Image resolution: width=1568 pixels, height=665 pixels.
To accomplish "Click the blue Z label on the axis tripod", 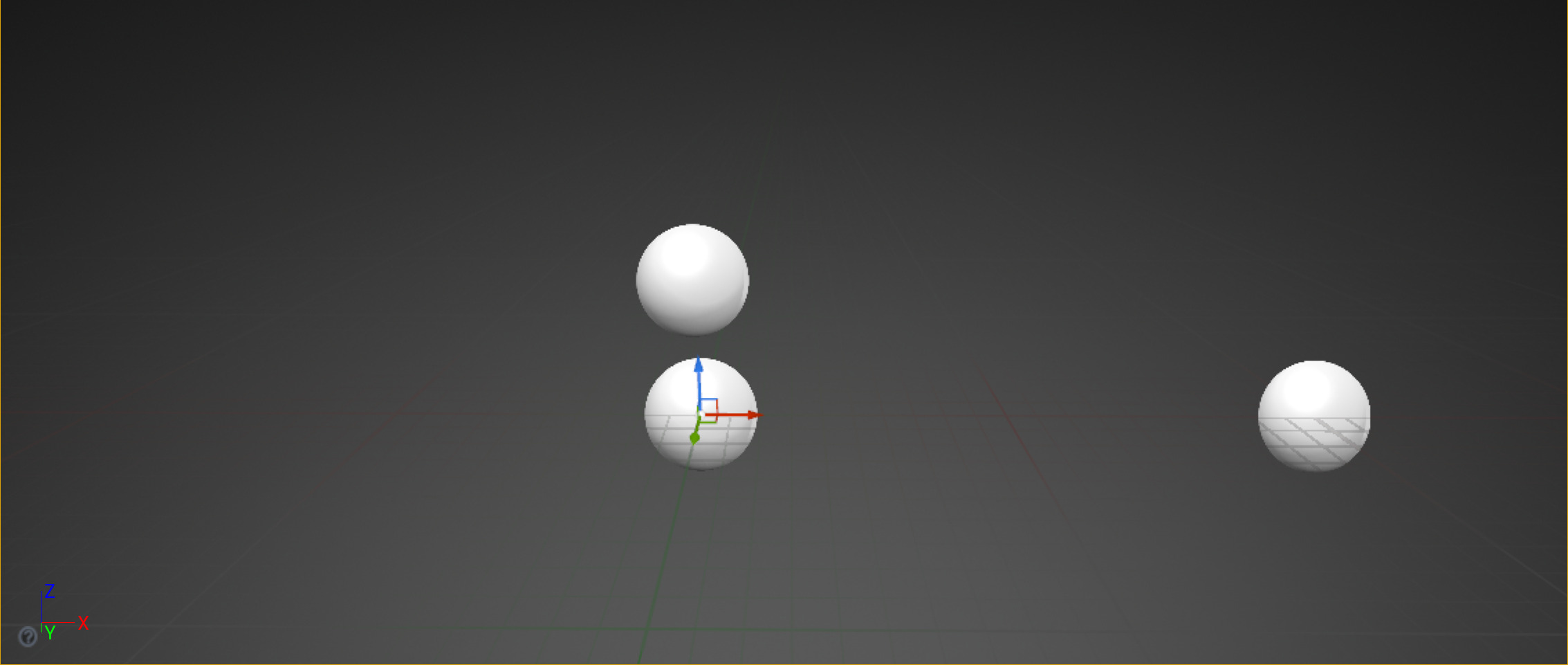I will (x=49, y=592).
